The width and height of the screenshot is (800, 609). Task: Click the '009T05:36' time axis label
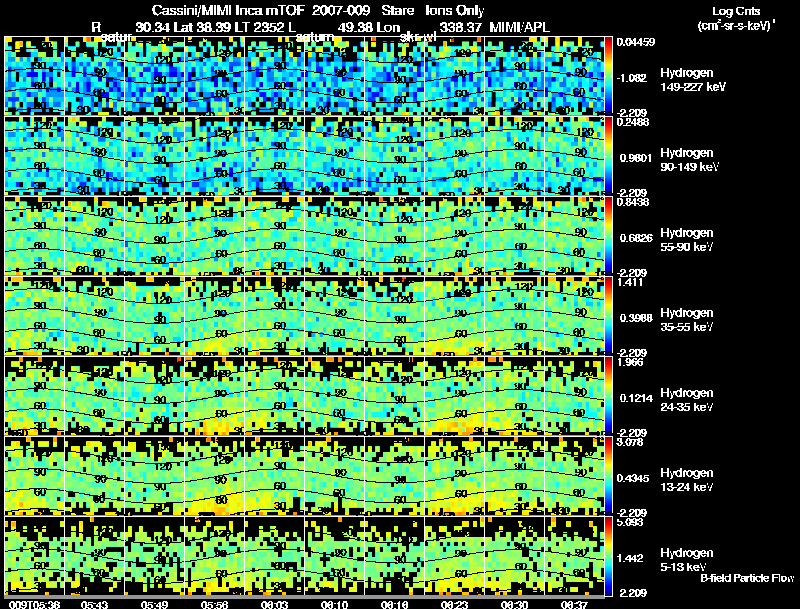point(35,604)
